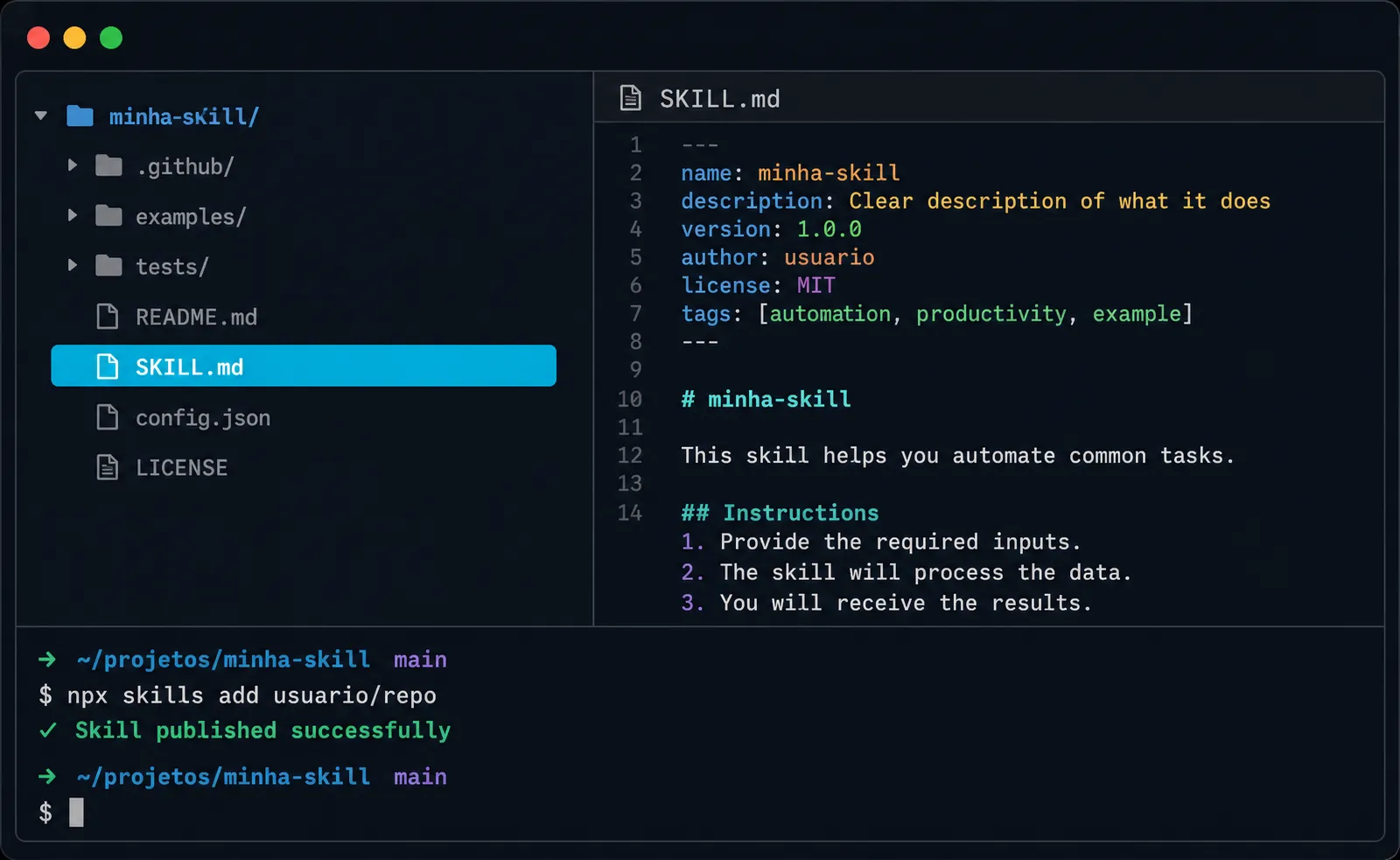This screenshot has height=860, width=1400.
Task: Open the examples/ folder label
Action: 191,217
